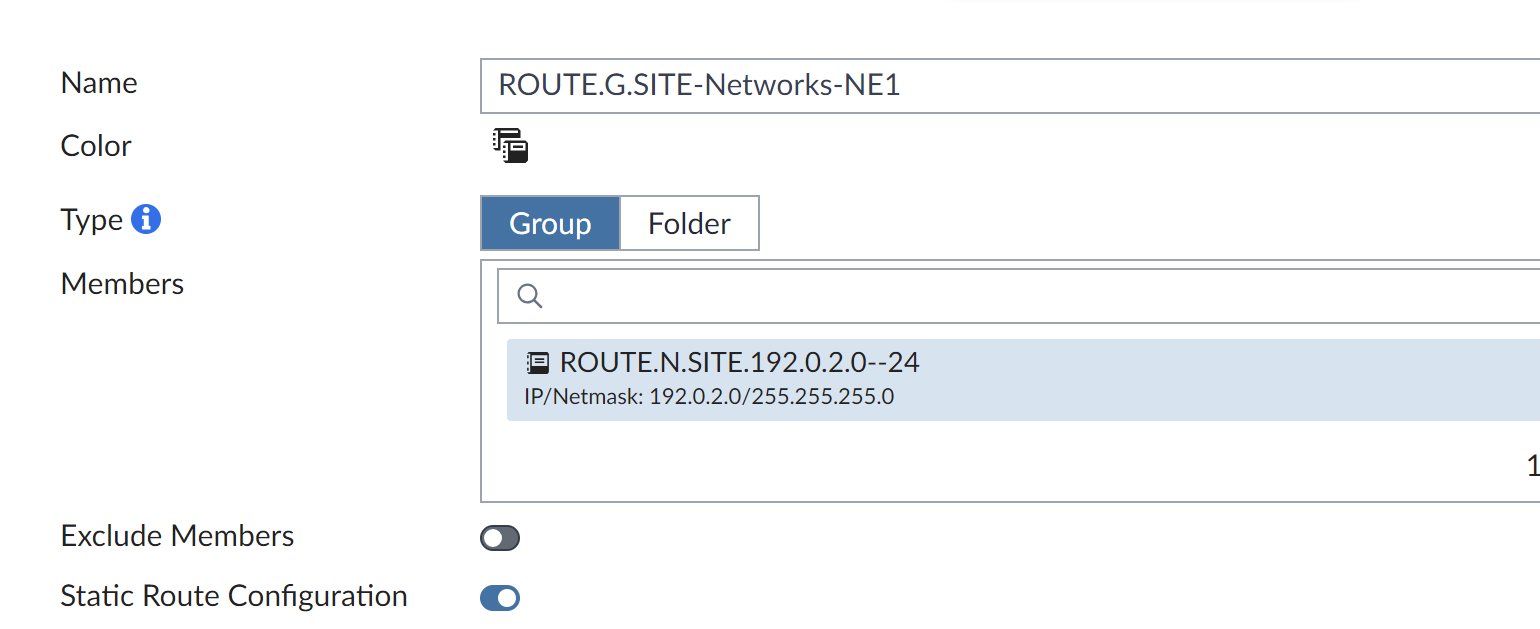
Task: Click the Members label
Action: [x=122, y=284]
